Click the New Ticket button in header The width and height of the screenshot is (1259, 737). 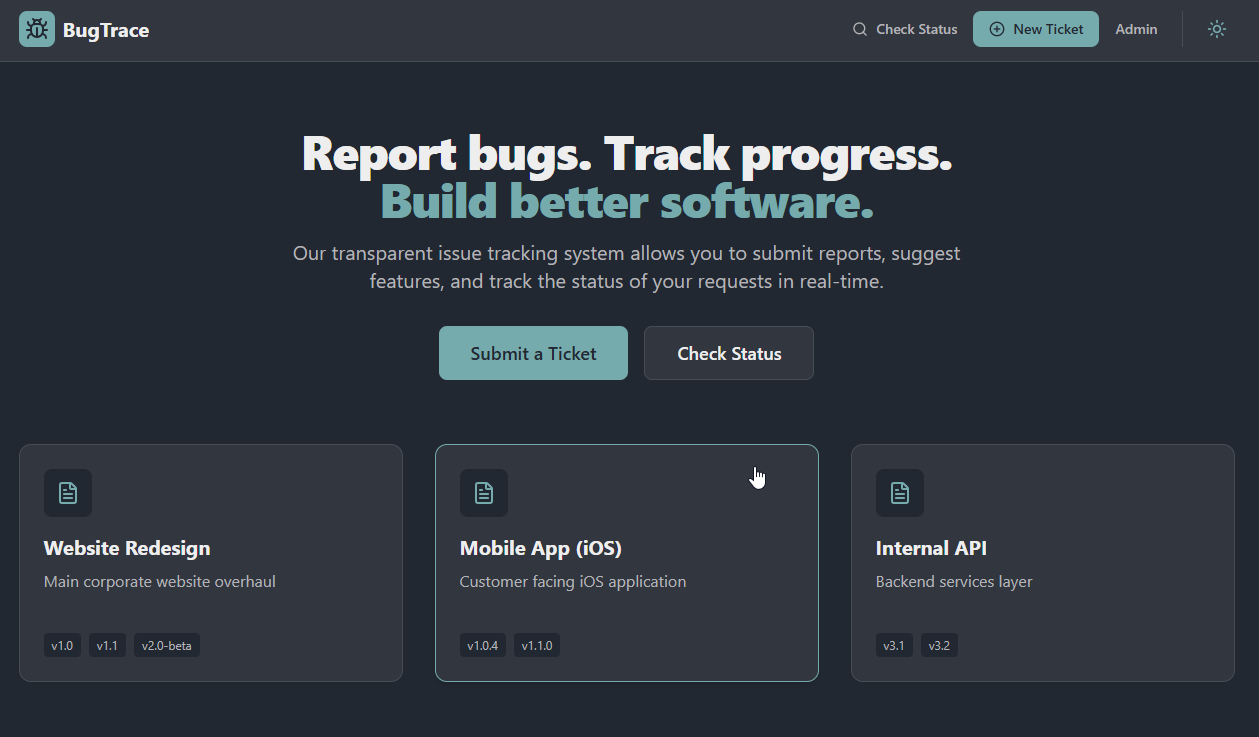click(x=1036, y=29)
